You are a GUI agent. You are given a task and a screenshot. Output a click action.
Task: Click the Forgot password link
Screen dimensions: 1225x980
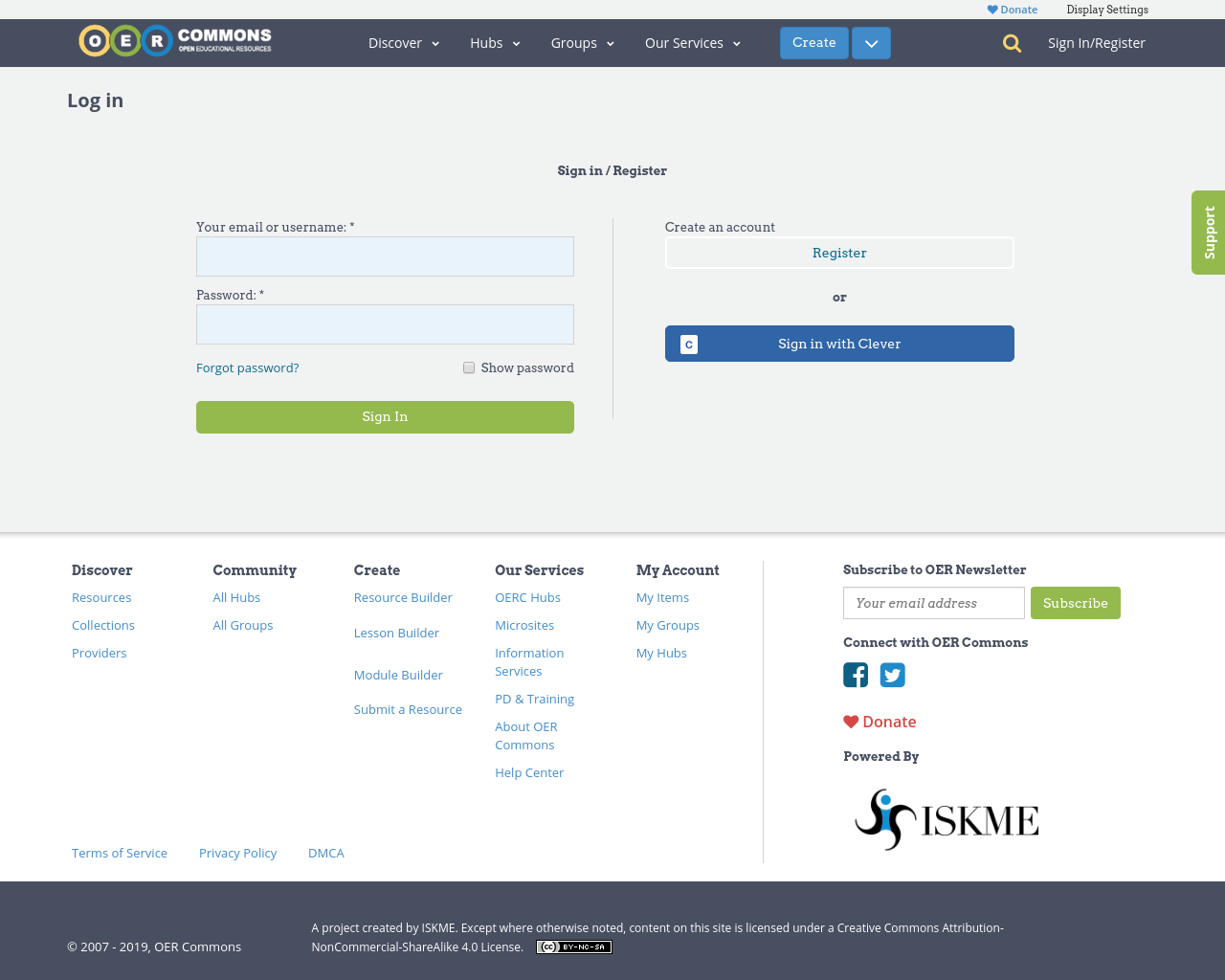pos(247,367)
